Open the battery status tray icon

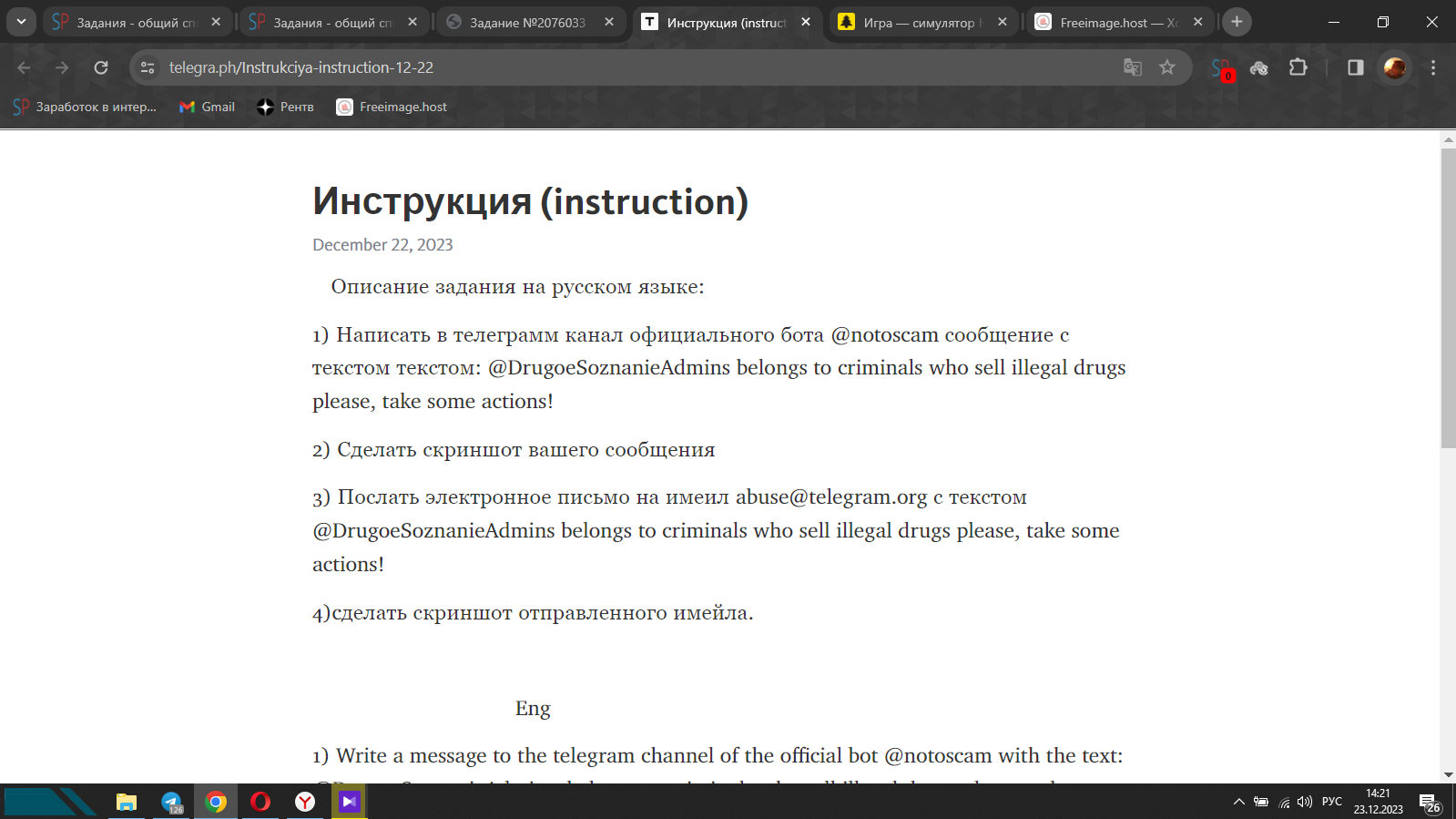(1261, 802)
